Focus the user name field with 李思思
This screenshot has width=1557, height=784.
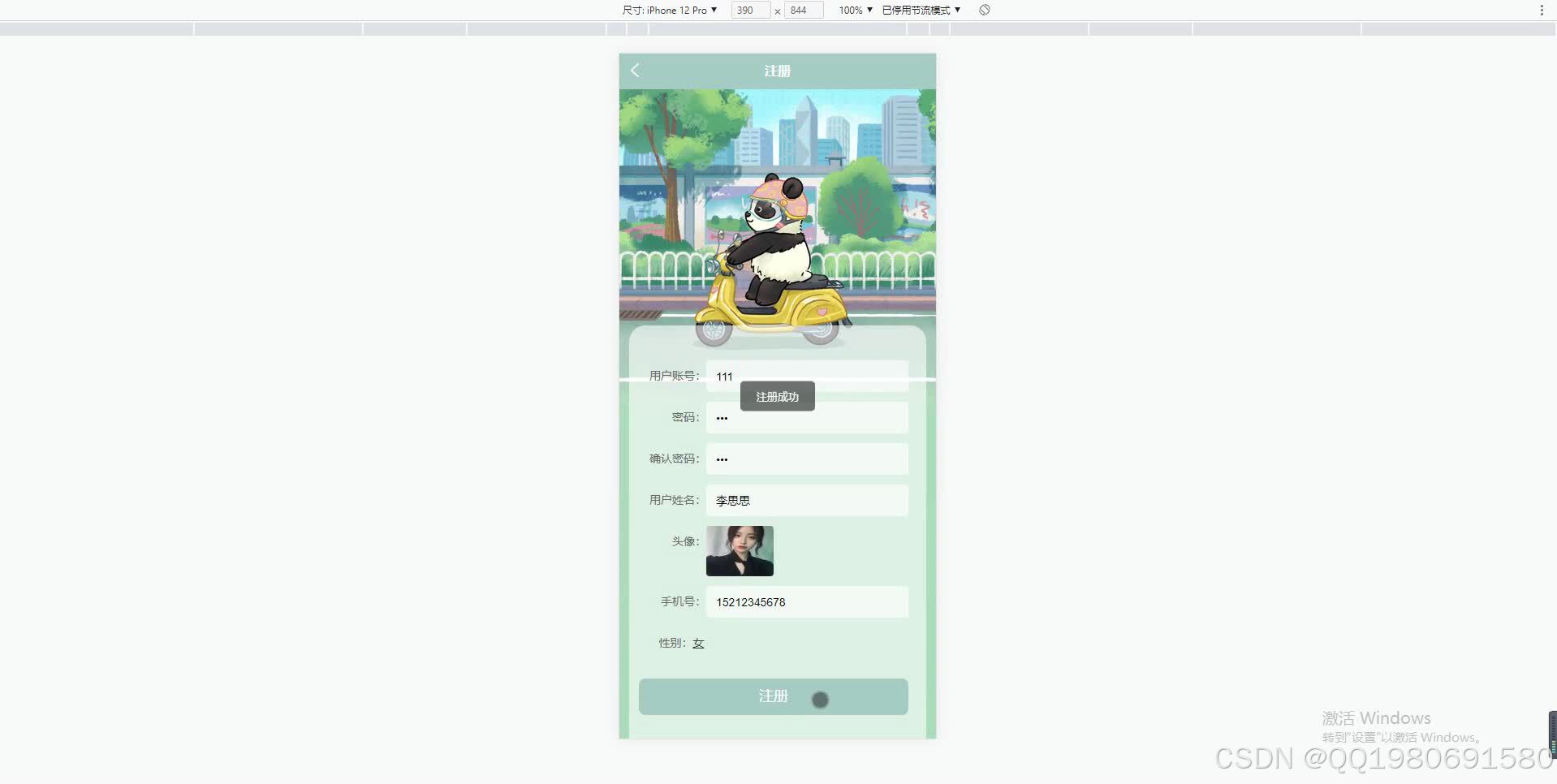point(807,500)
